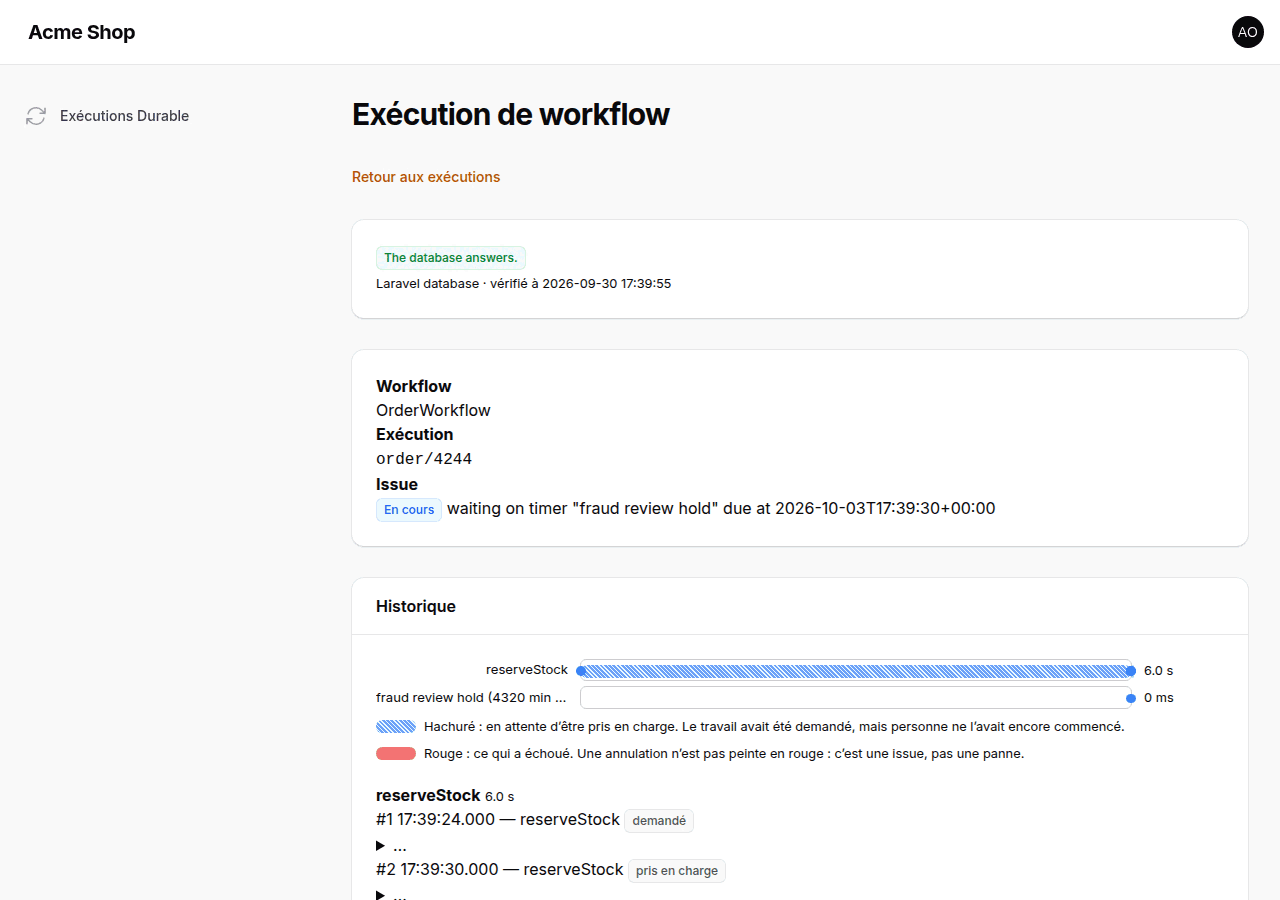Click the hatched legend swatch
This screenshot has height=900, width=1280.
[396, 727]
